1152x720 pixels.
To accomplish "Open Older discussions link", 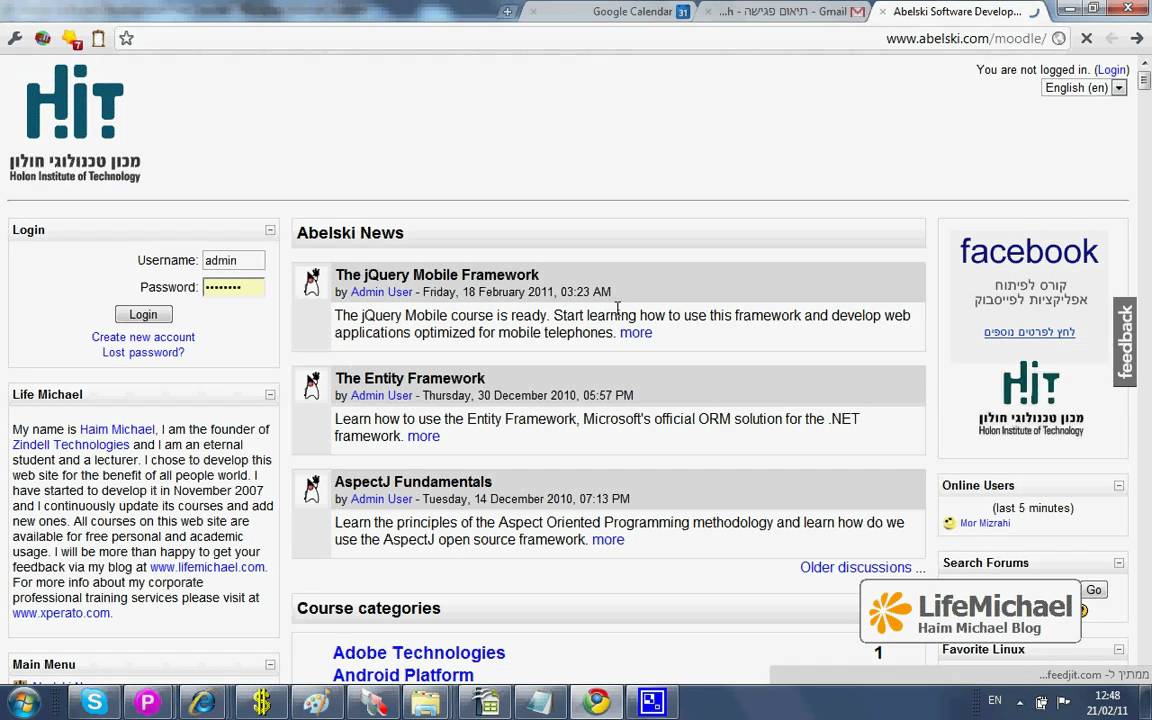I will click(863, 567).
